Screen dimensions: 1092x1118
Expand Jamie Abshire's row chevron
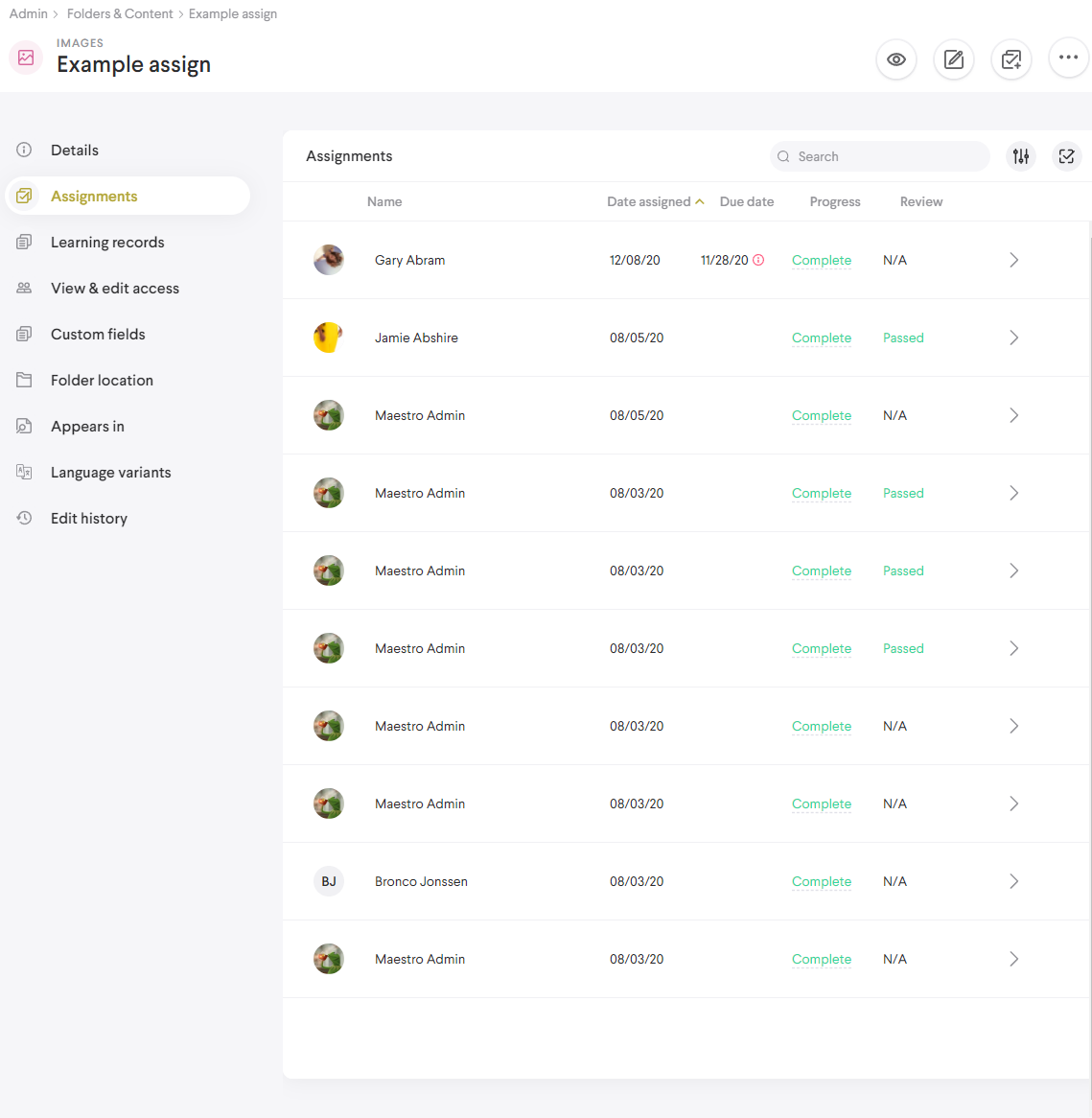pos(1013,338)
